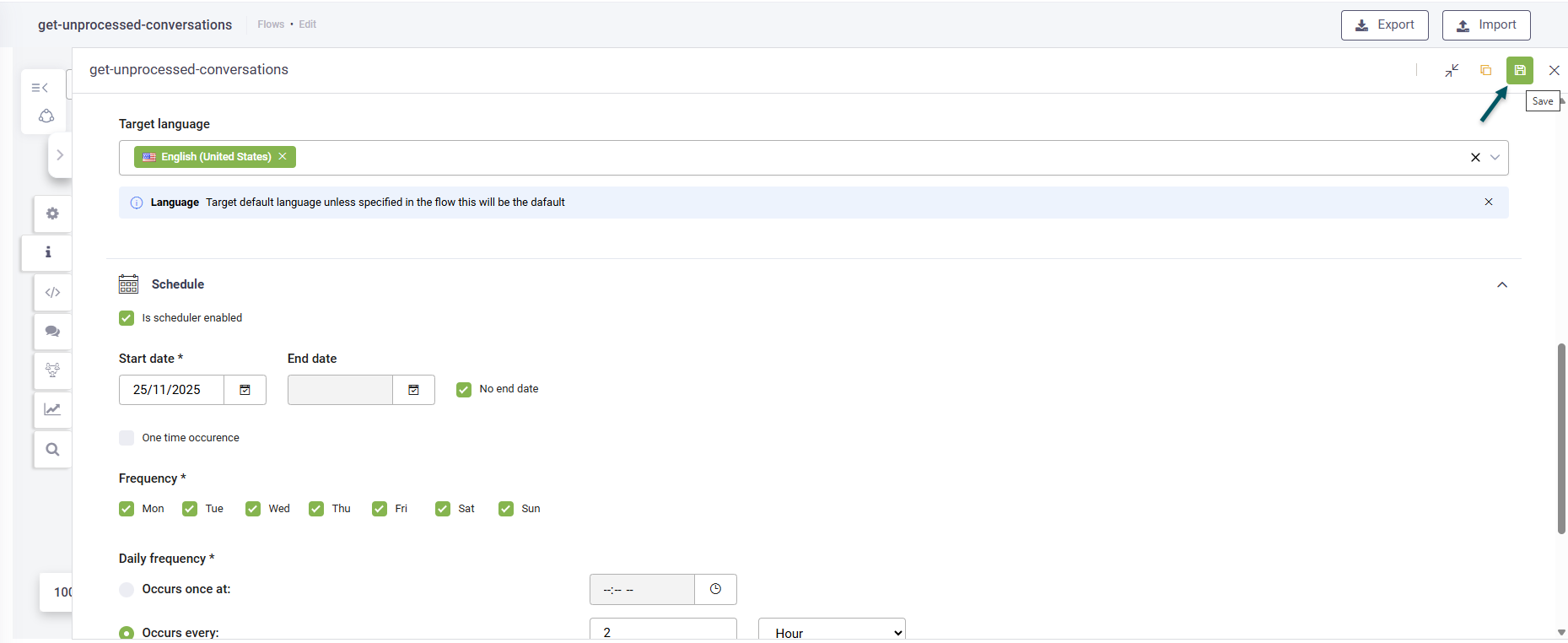The height and width of the screenshot is (643, 1568).
Task: Click the three-circle nodes icon in sidebar
Action: point(46,116)
